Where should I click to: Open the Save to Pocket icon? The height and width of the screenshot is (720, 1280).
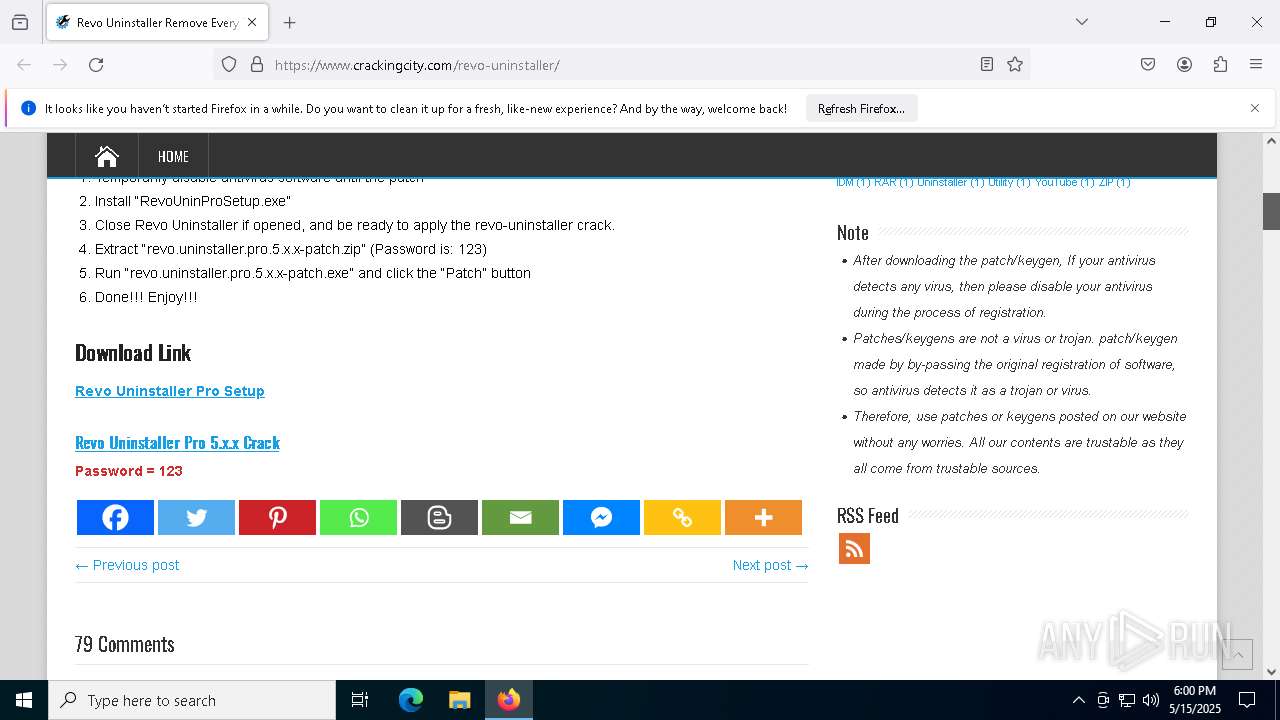(1148, 64)
